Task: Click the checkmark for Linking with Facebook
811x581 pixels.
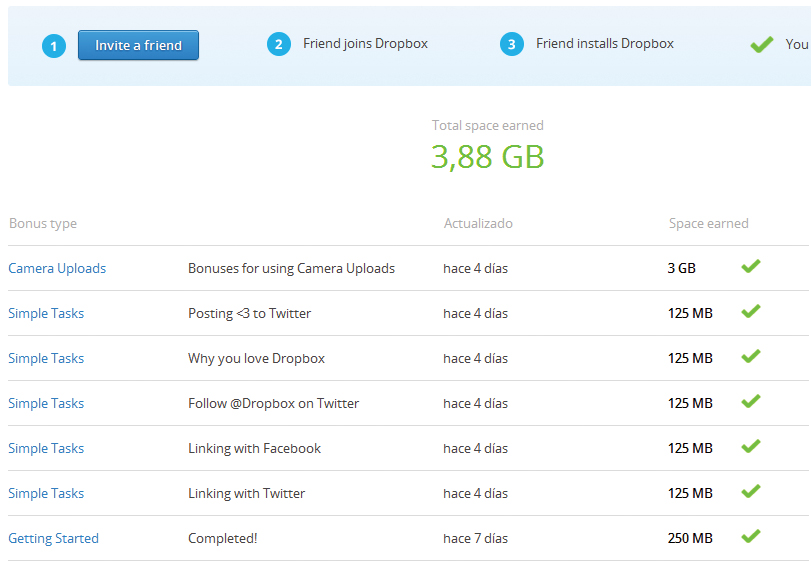Action: click(x=751, y=446)
